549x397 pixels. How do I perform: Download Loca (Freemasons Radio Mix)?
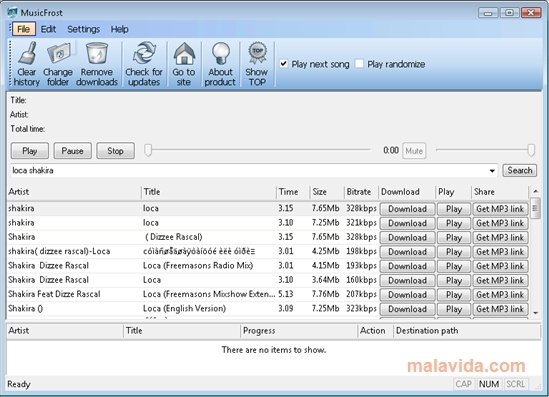[x=407, y=266]
